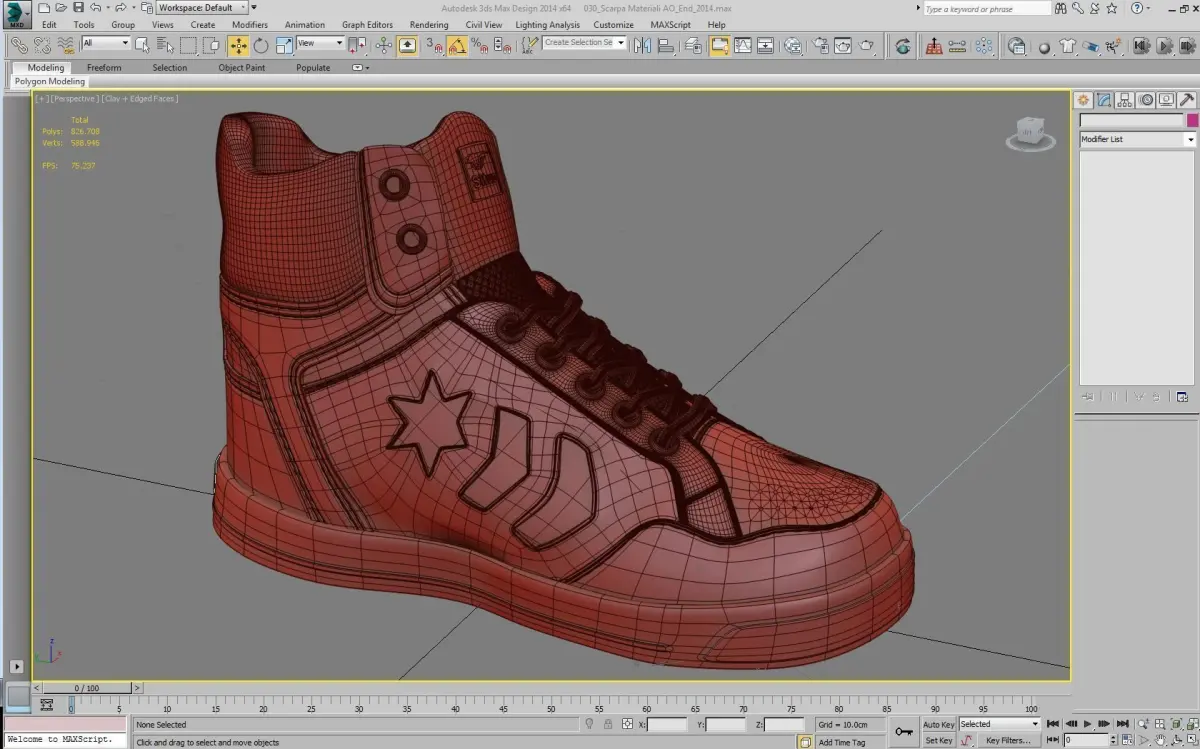Switch to the Freeform ribbon tab
The height and width of the screenshot is (749, 1200).
coord(104,68)
